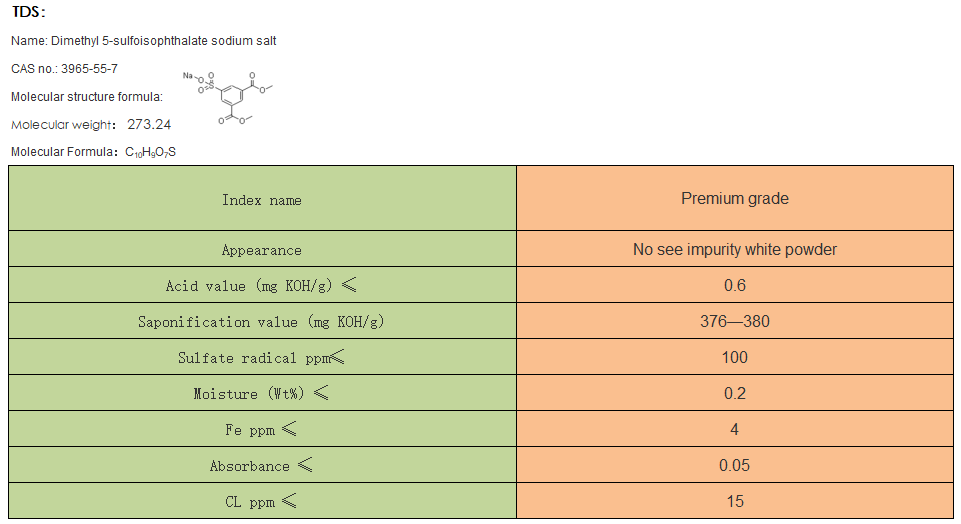Screen dimensions: 961x524
Task: Select the Saponification value label cell
Action: point(262,322)
